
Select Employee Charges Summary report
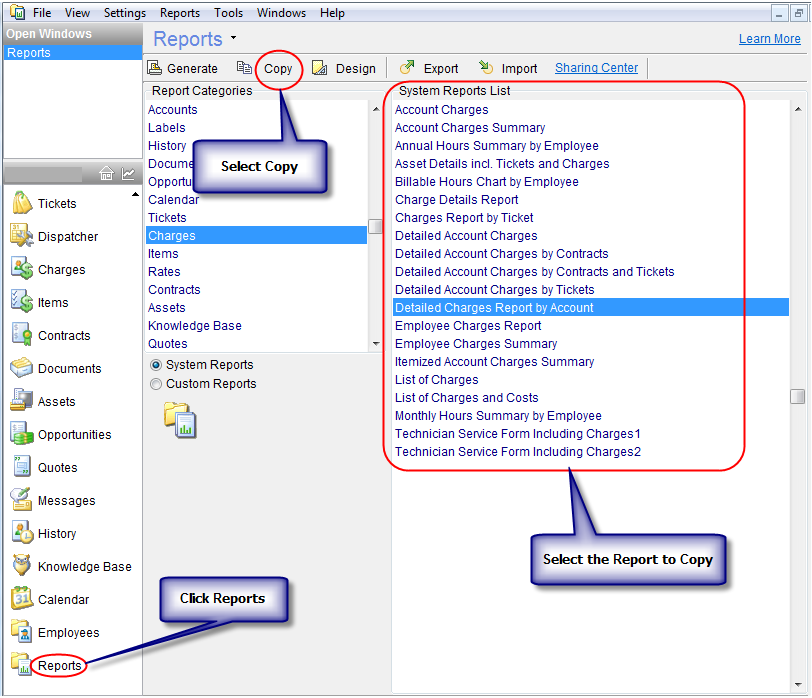476,344
